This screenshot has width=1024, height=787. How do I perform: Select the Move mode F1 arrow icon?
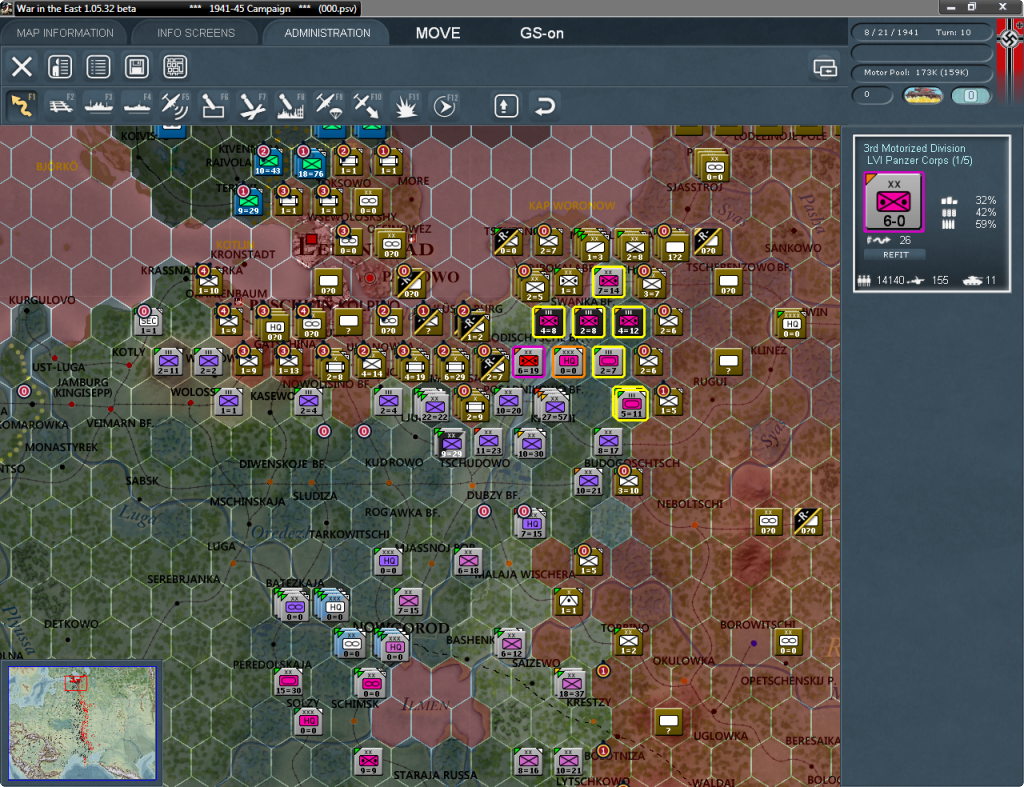22,106
